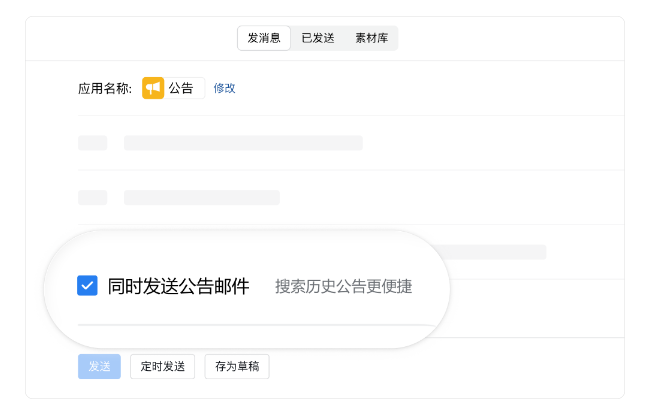This screenshot has width=650, height=420.
Task: Click the blank area right of 存为草稿
Action: 440,366
